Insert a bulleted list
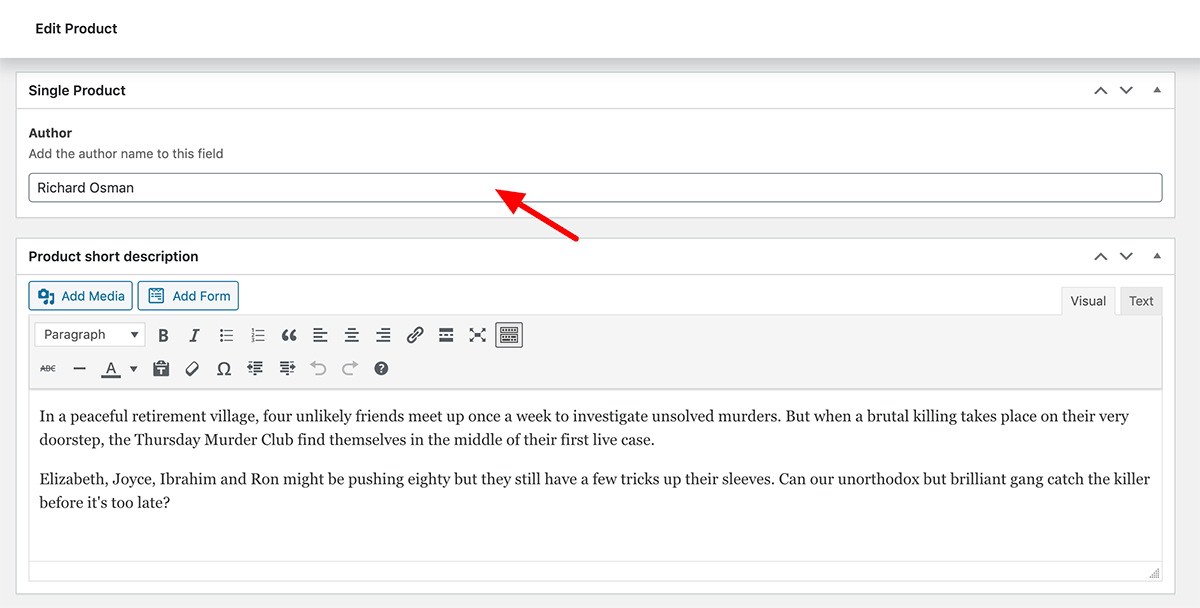This screenshot has width=1200, height=608. pos(226,335)
